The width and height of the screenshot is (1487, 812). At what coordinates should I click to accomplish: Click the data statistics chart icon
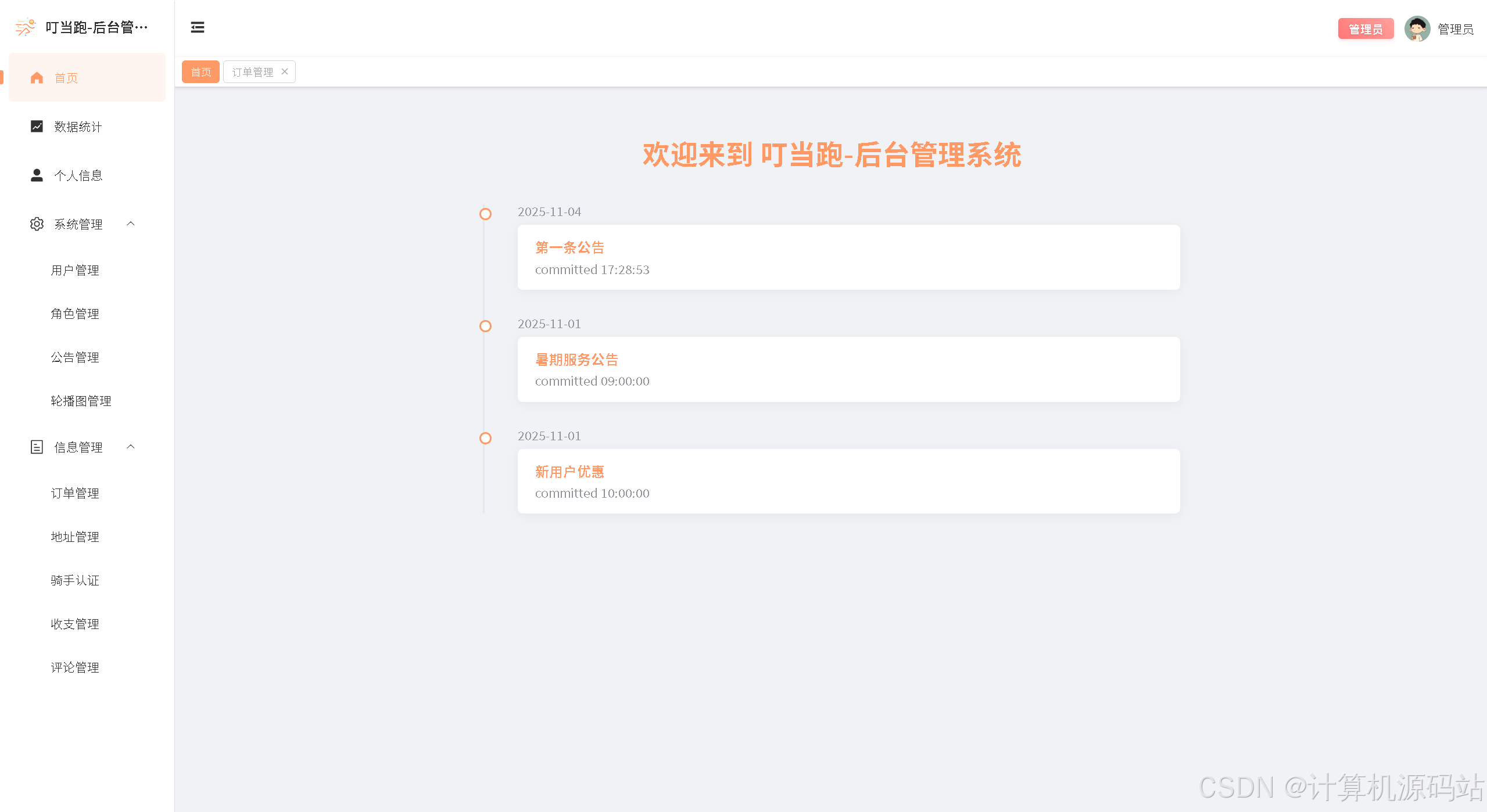point(37,126)
